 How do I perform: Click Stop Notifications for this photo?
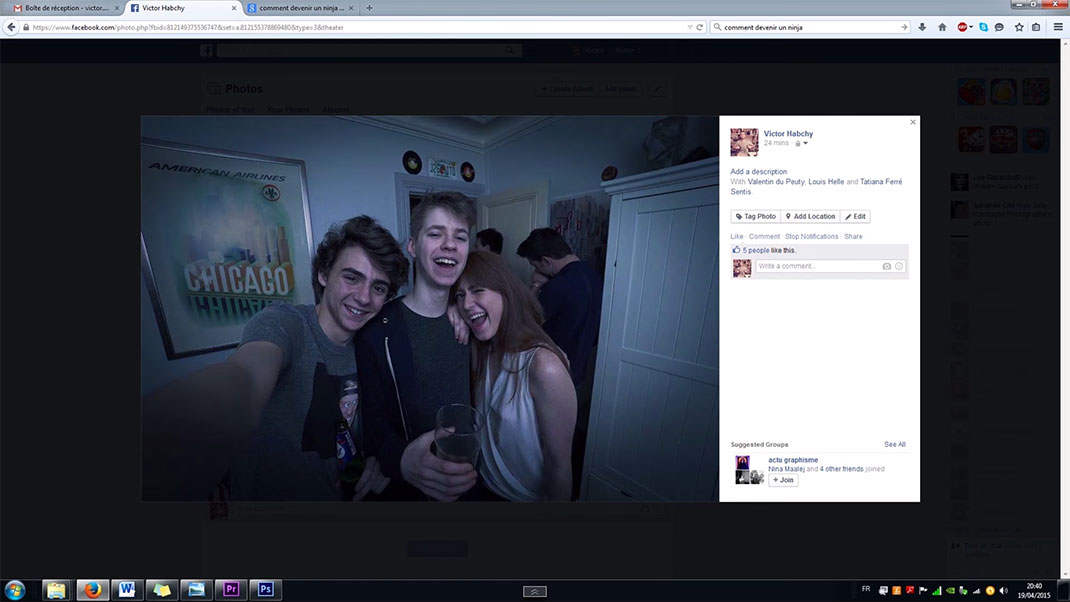tap(811, 237)
